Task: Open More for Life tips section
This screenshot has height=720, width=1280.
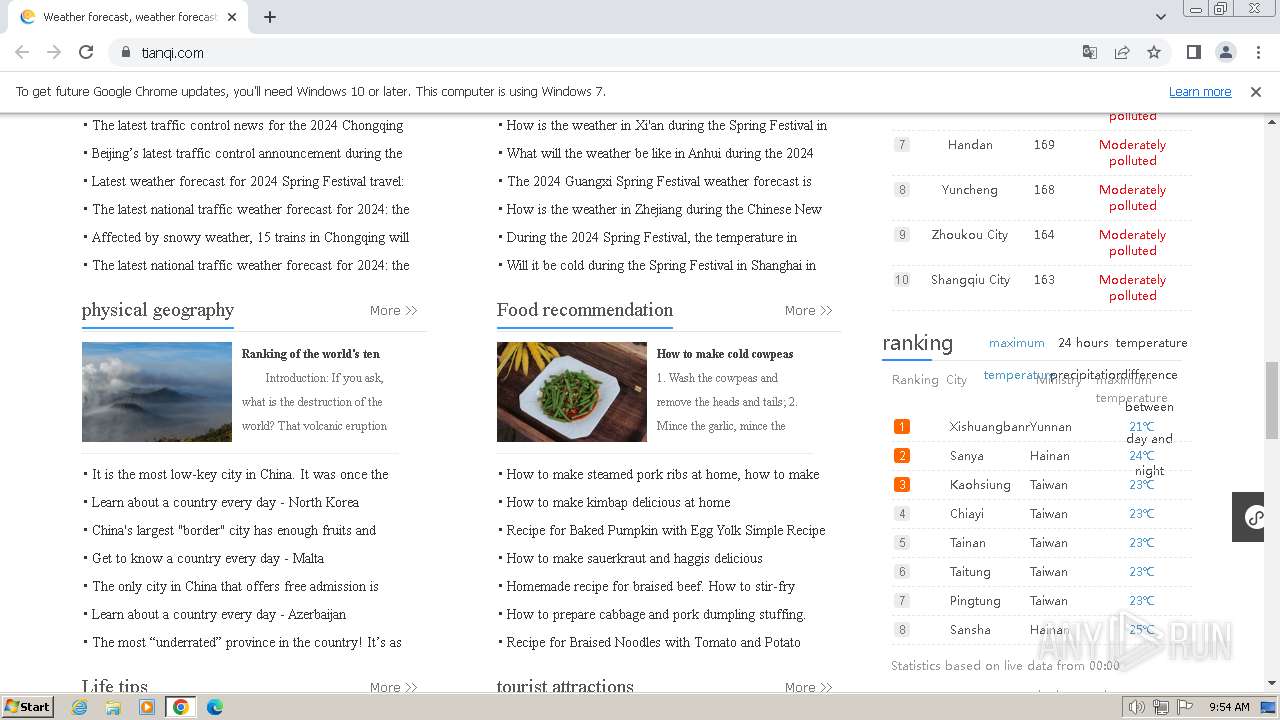Action: 393,687
